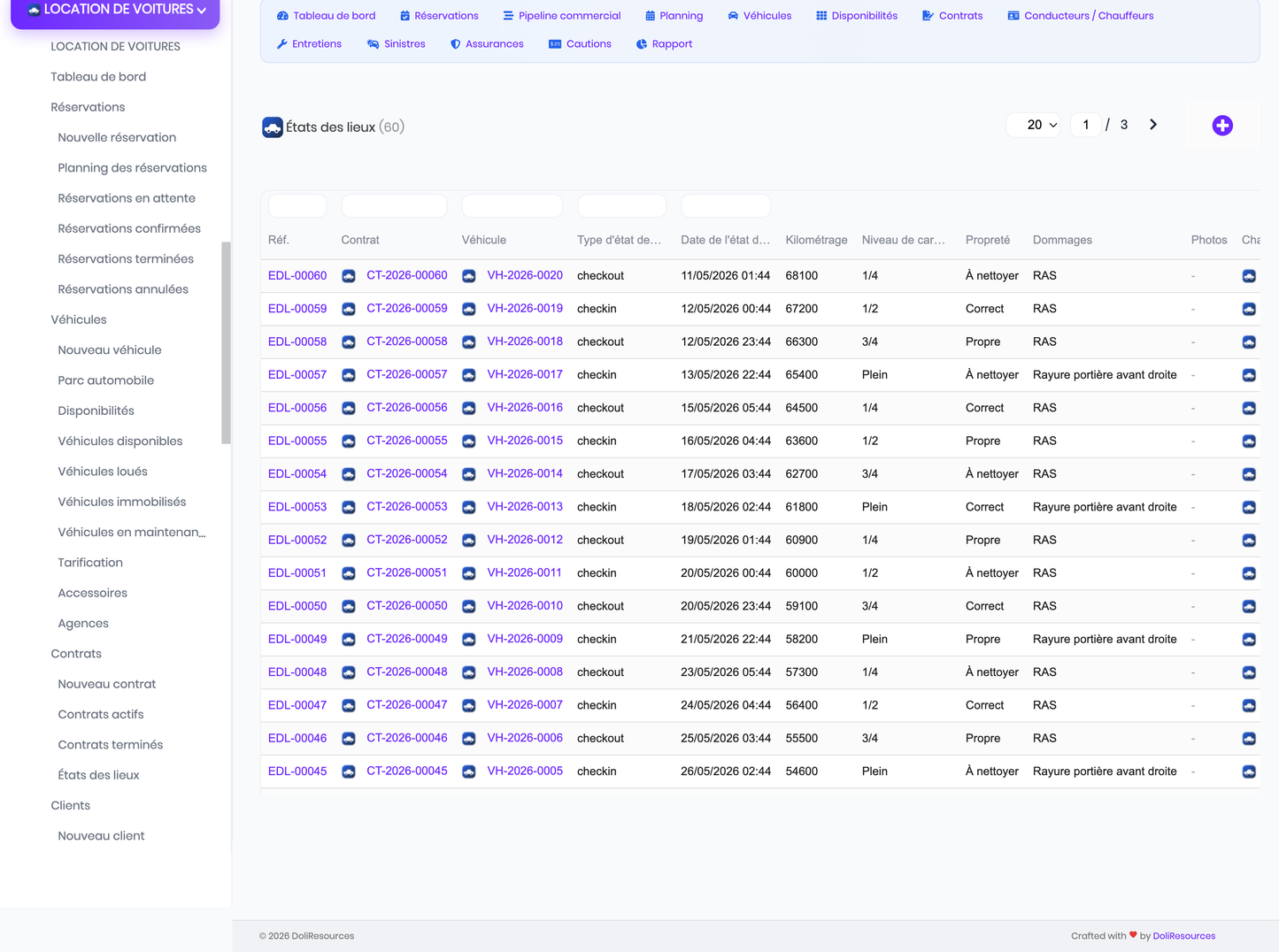Click the last-column icon in row EDL-00045
Image resolution: width=1279 pixels, height=952 pixels.
click(1249, 772)
